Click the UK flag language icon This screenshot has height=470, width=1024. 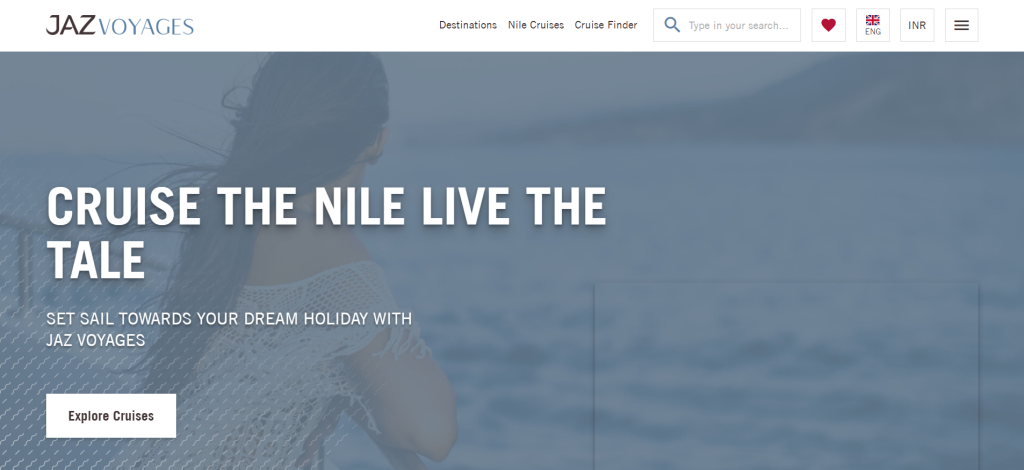pyautogui.click(x=872, y=20)
